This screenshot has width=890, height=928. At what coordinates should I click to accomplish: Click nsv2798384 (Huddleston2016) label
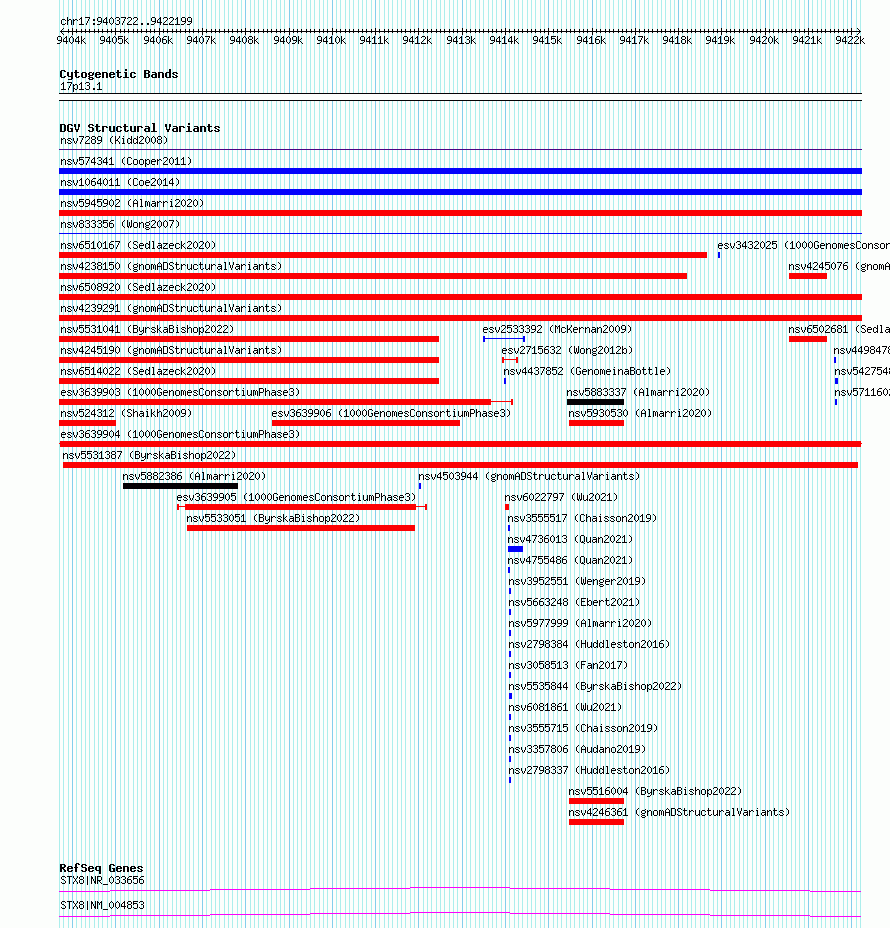coord(589,645)
